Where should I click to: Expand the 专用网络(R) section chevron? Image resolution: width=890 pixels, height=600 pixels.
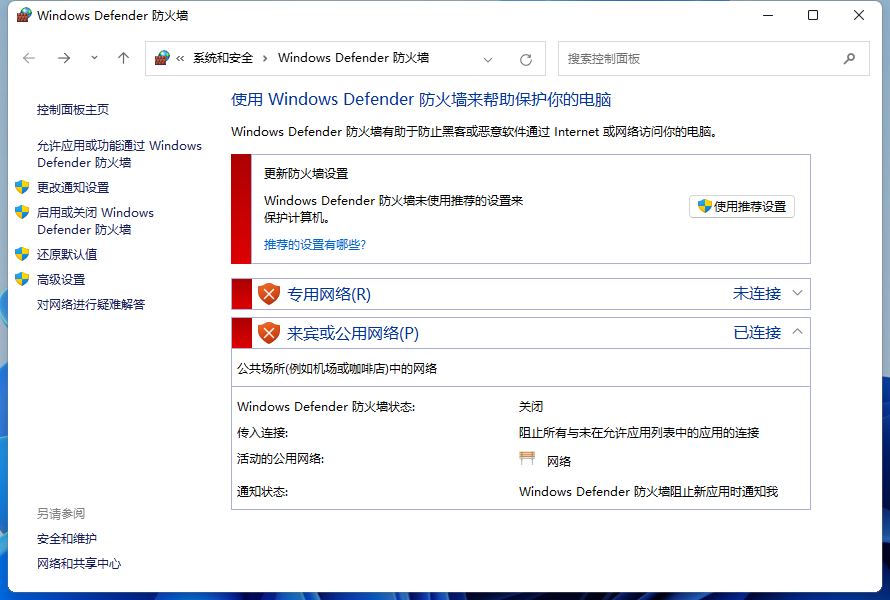pyautogui.click(x=797, y=293)
